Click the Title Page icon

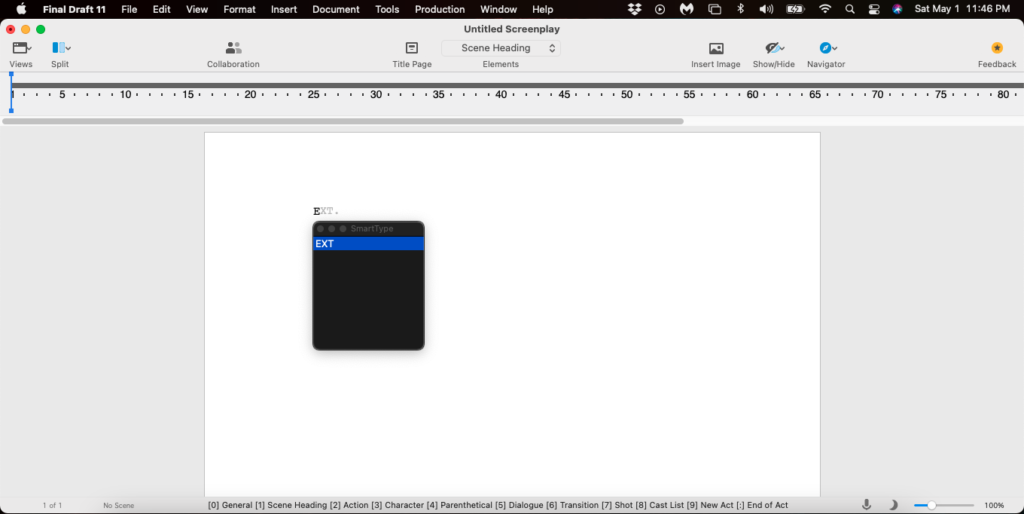(411, 48)
